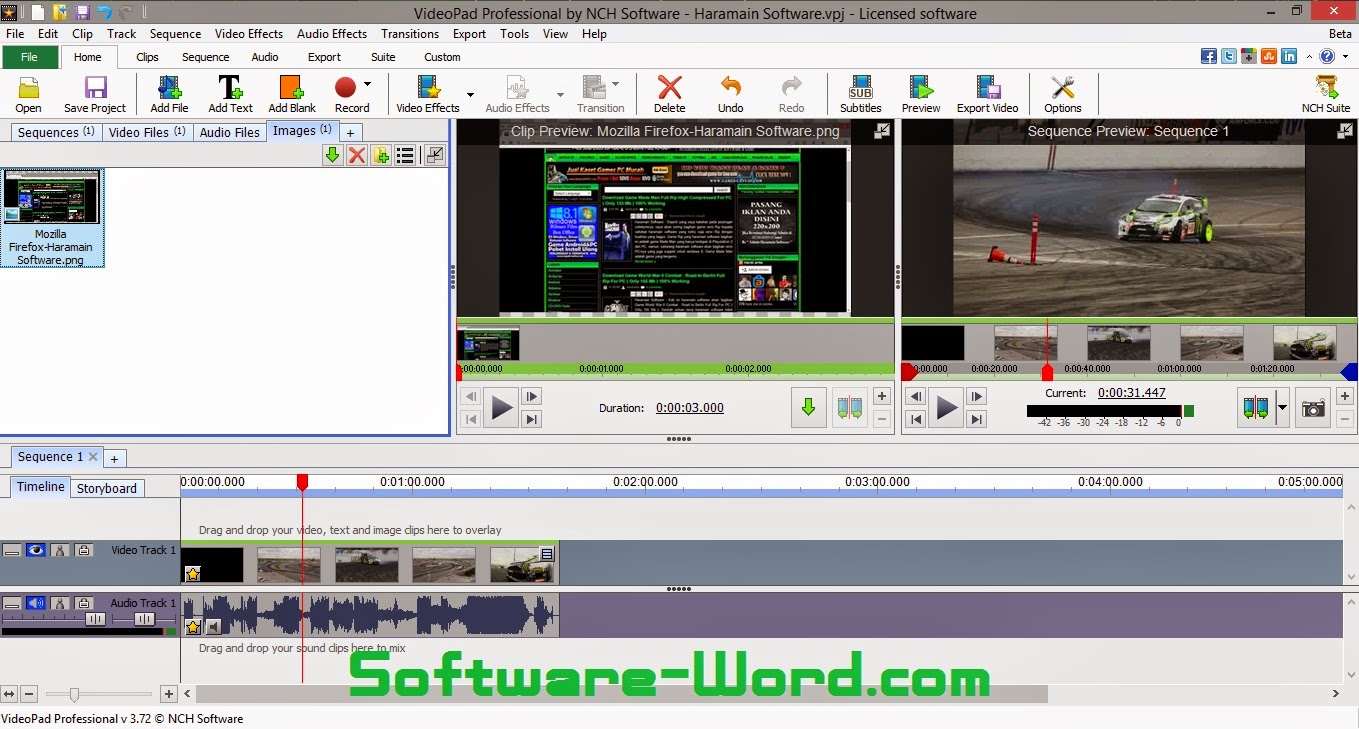Toggle visibility of Video Track 1

(x=36, y=550)
